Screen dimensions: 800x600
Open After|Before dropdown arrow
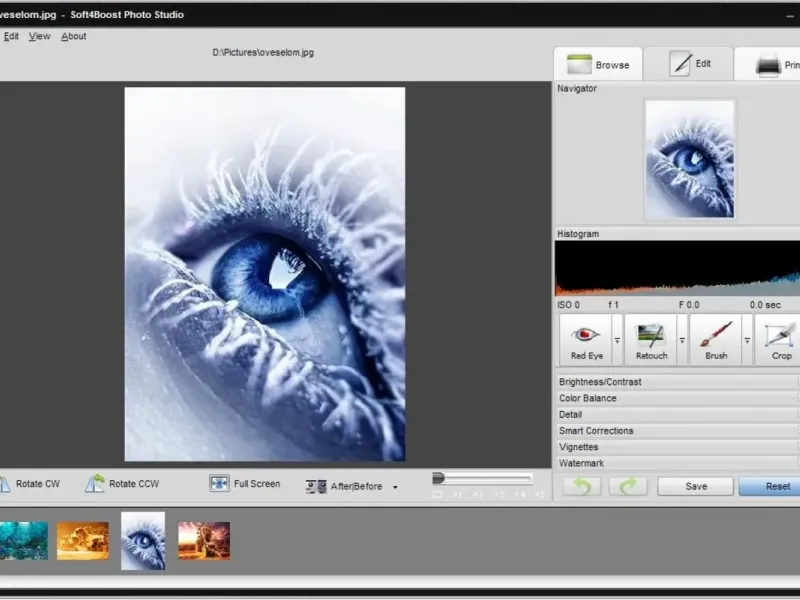tap(395, 487)
